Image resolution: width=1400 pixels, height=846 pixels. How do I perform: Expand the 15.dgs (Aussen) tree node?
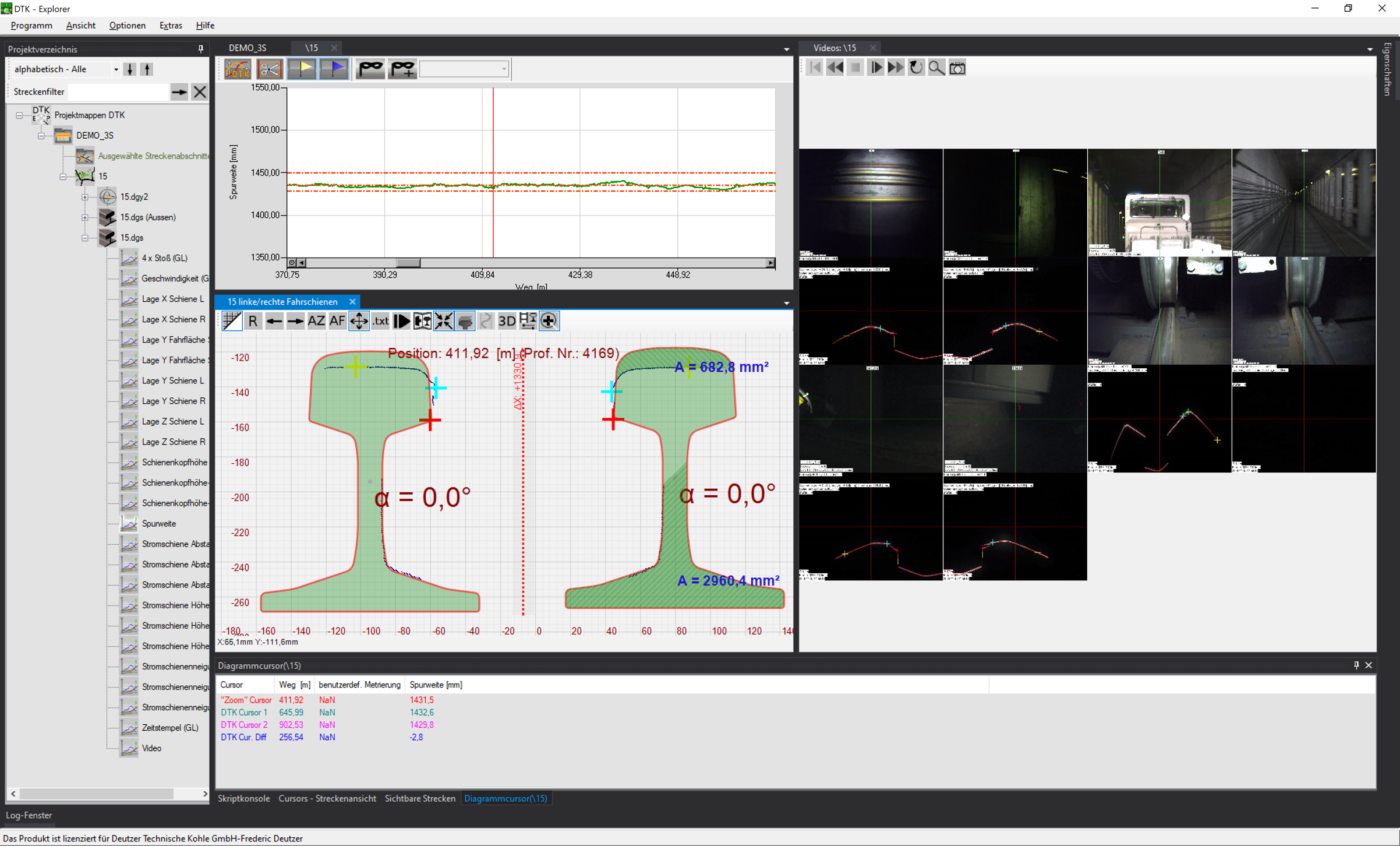click(85, 217)
